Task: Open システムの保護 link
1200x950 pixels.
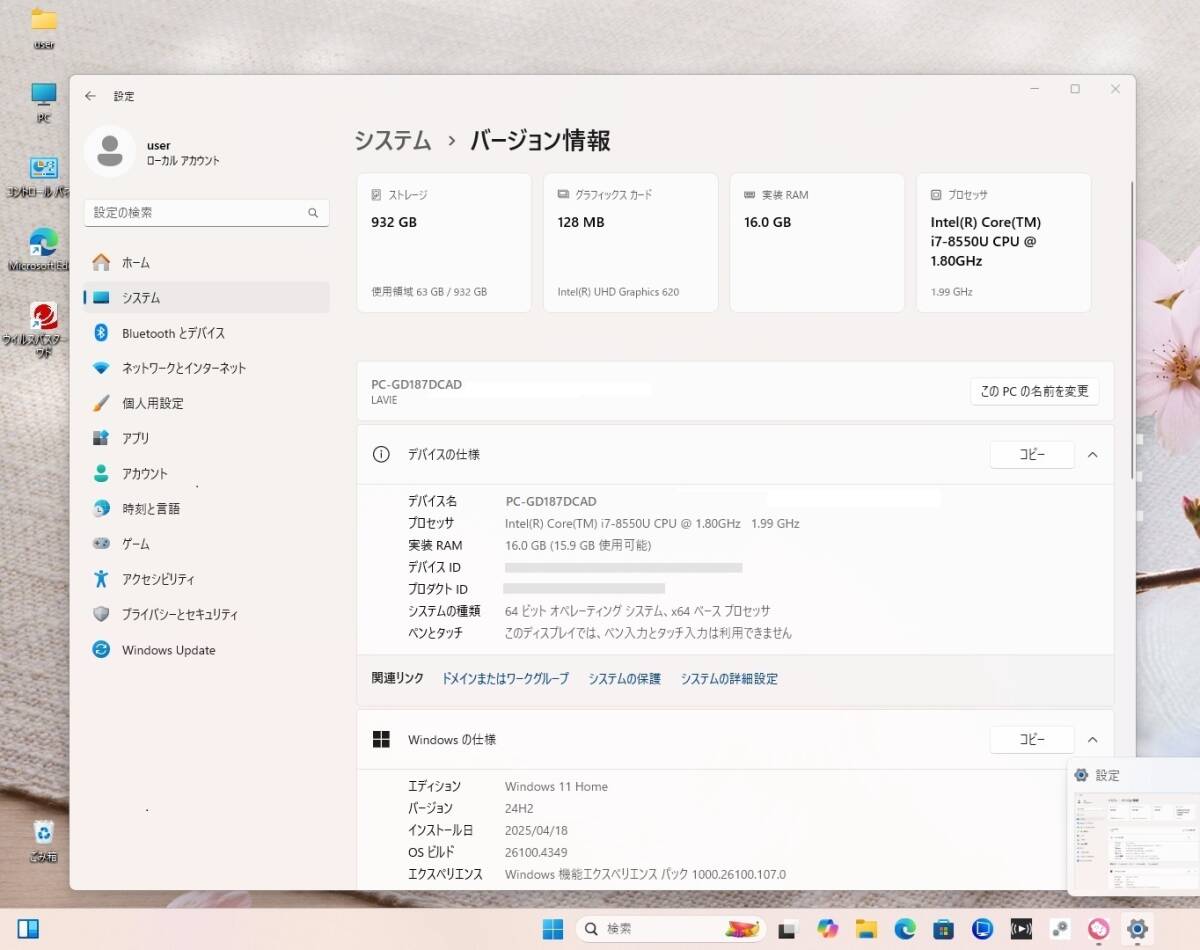Action: [x=624, y=679]
